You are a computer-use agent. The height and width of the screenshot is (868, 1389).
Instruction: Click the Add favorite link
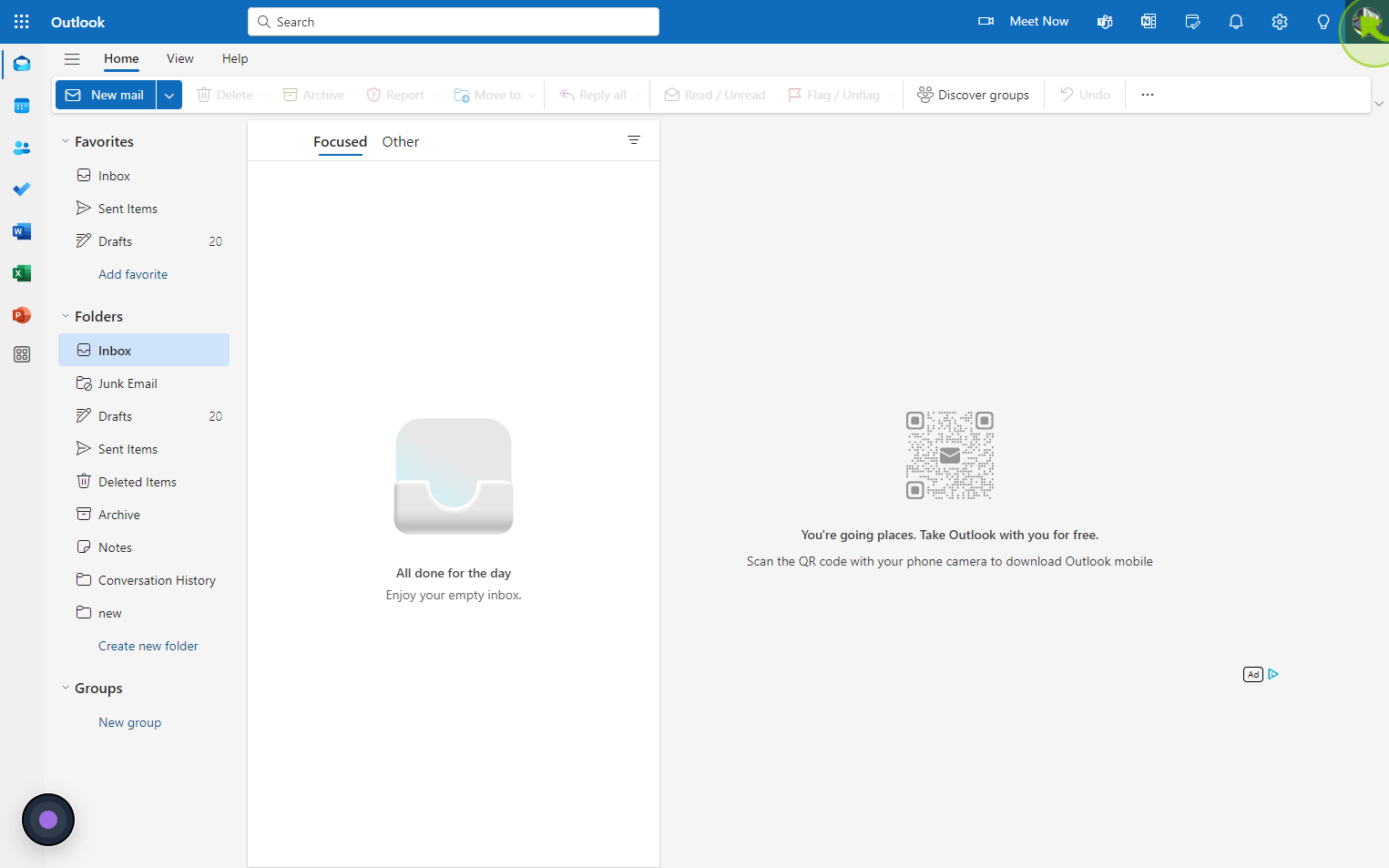[x=133, y=274]
